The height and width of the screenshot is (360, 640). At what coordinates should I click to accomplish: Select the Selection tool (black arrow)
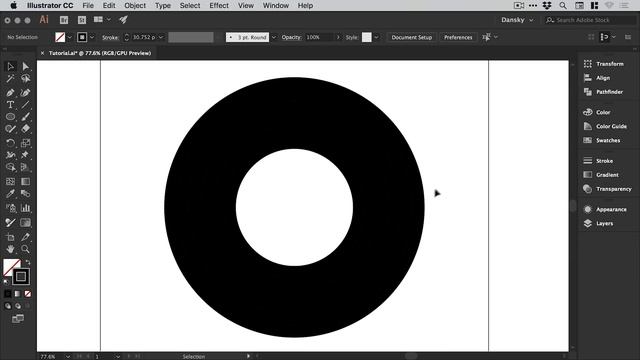click(11, 66)
